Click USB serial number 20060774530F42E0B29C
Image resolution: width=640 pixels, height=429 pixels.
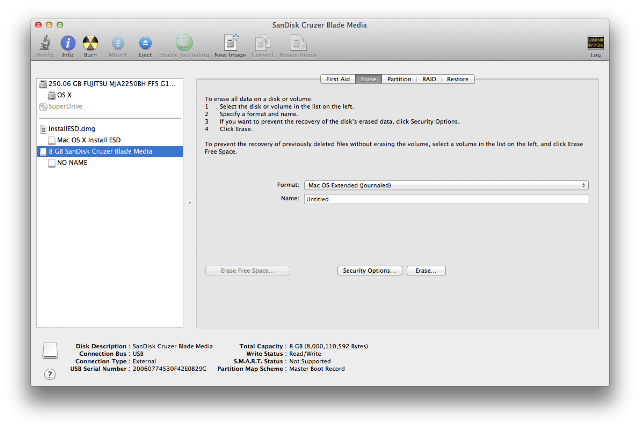pos(169,369)
